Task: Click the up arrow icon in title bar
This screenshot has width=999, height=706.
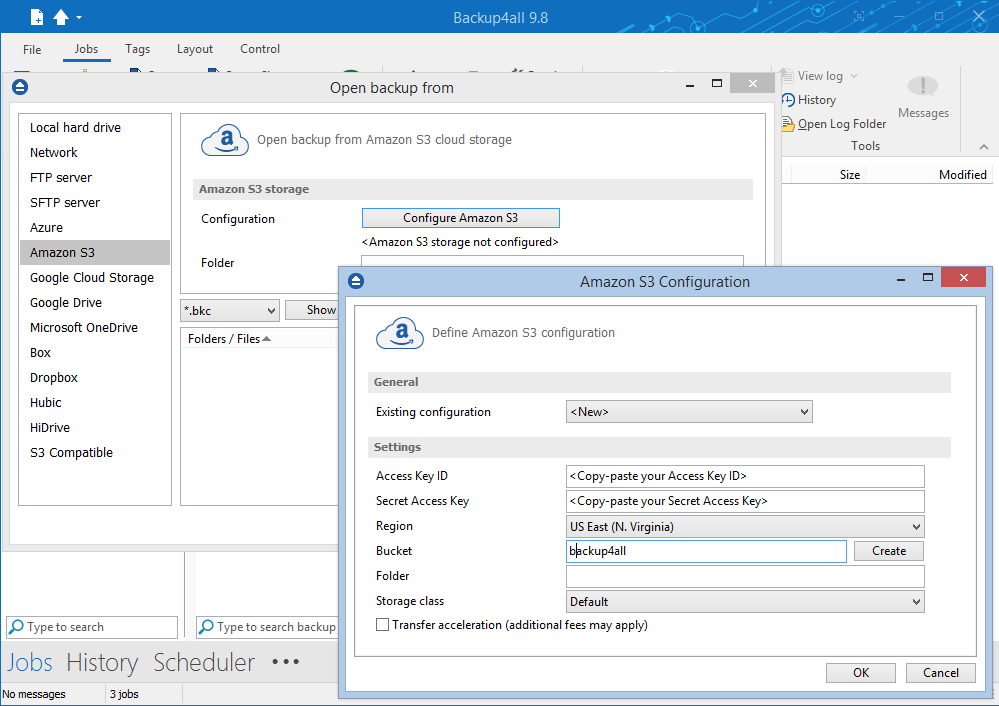Action: (61, 17)
